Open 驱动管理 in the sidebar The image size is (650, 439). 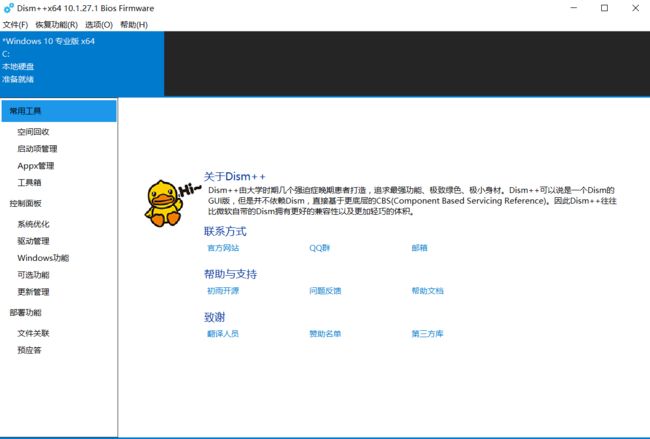click(x=33, y=241)
